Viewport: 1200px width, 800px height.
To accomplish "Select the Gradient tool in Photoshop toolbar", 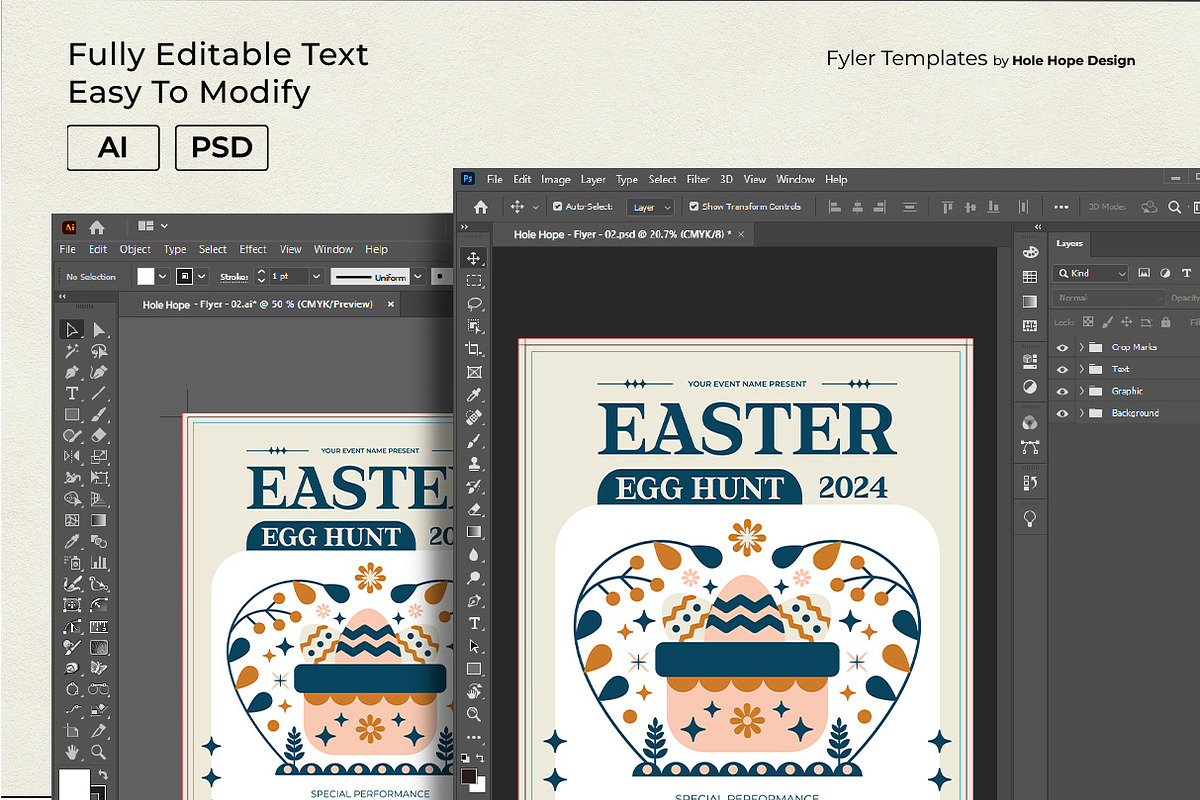I will [474, 531].
